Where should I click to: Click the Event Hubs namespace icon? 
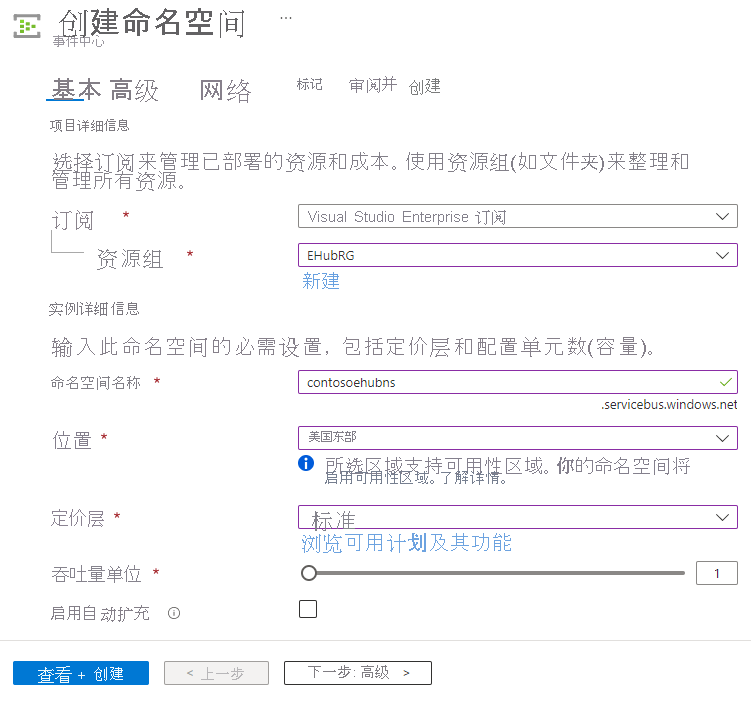coord(27,25)
